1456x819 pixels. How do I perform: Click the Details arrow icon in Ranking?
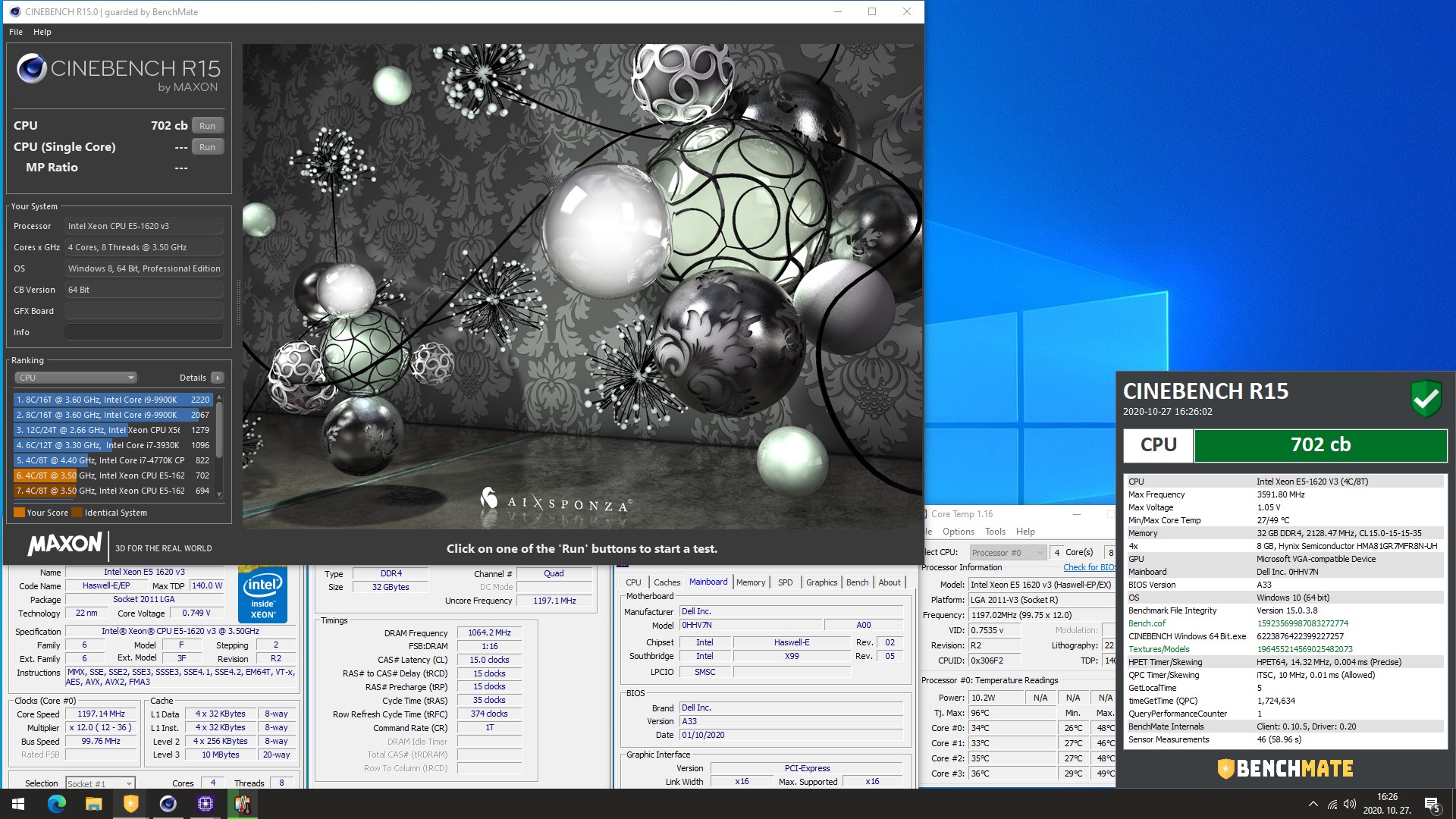coord(217,378)
